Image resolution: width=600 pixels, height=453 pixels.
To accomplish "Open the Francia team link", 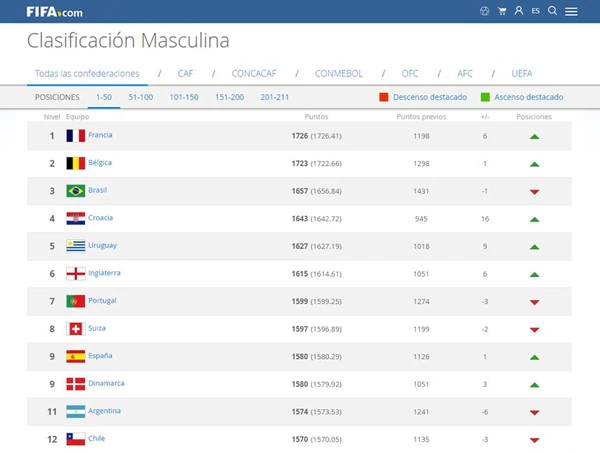I will coord(100,135).
